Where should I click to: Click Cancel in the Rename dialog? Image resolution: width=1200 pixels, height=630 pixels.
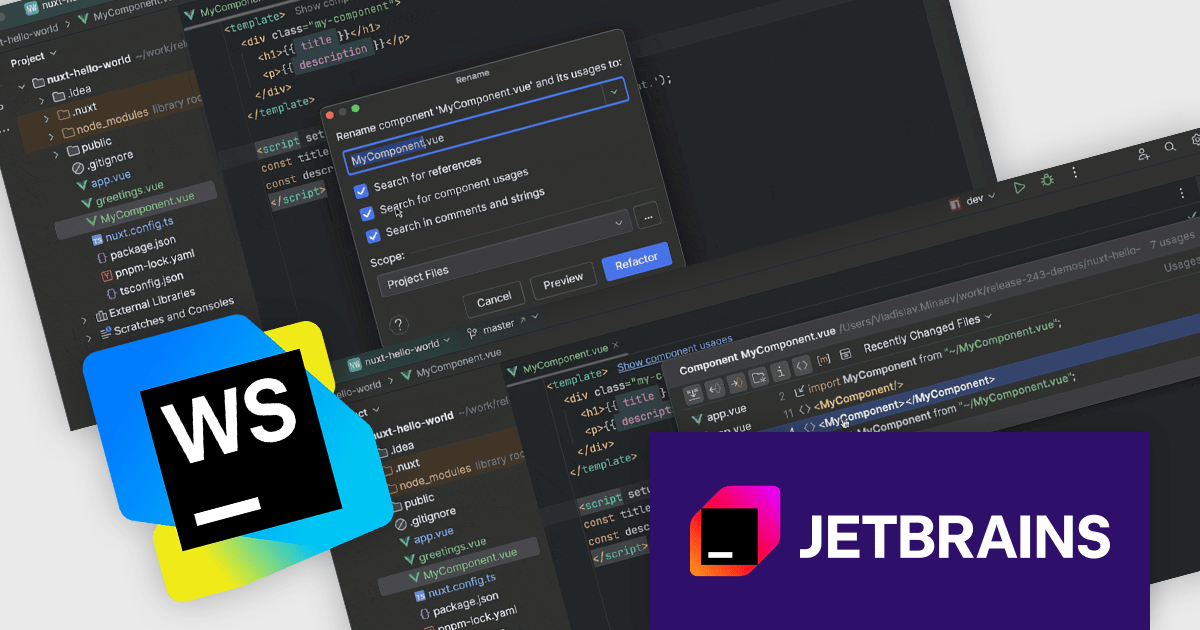click(x=494, y=298)
